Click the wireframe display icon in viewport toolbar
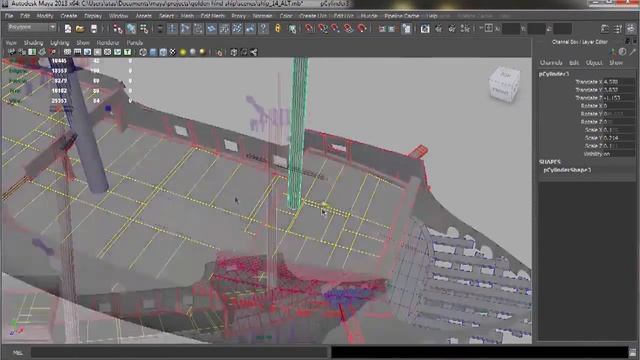 pyautogui.click(x=143, y=52)
